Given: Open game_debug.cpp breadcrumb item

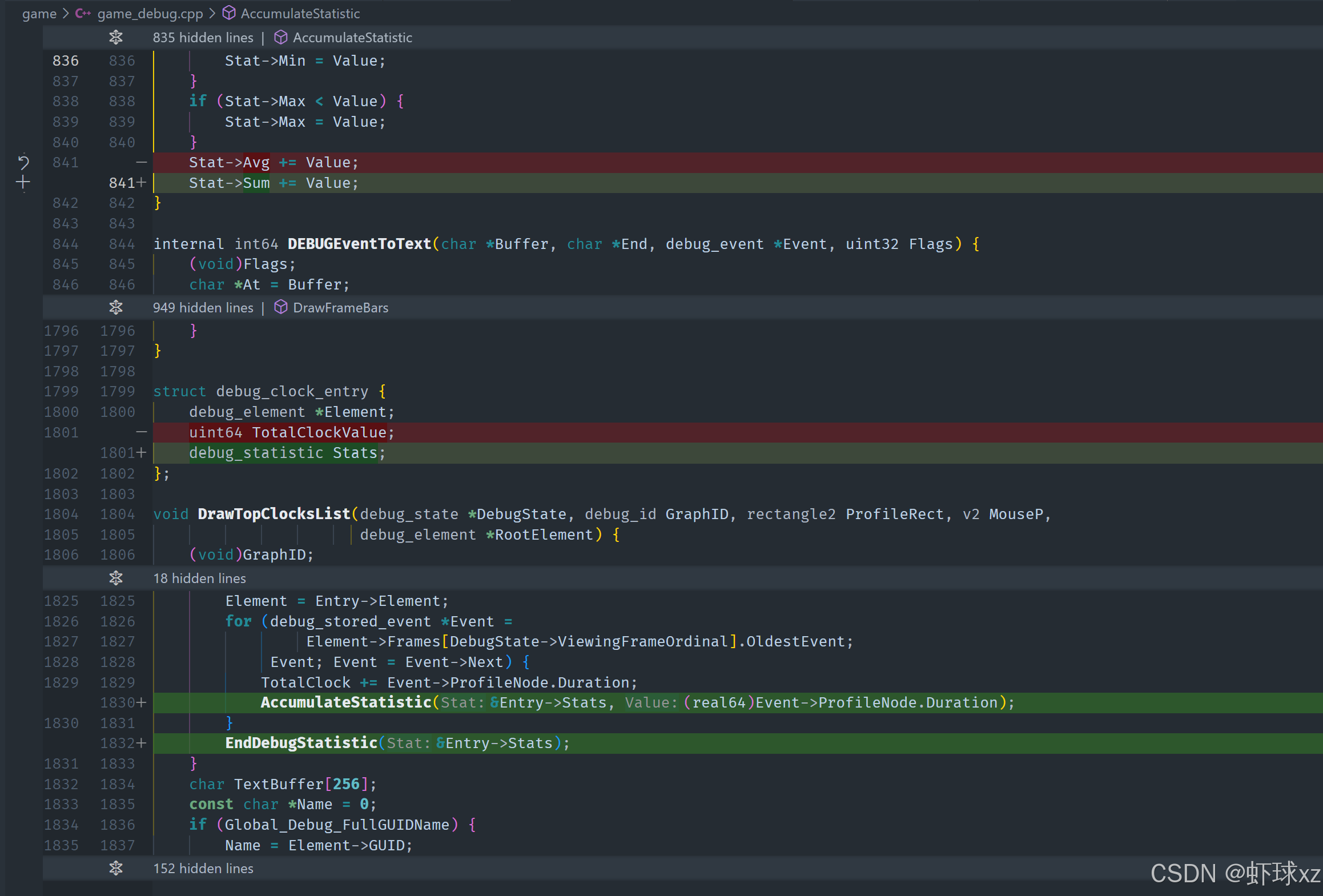Looking at the screenshot, I should 150,13.
